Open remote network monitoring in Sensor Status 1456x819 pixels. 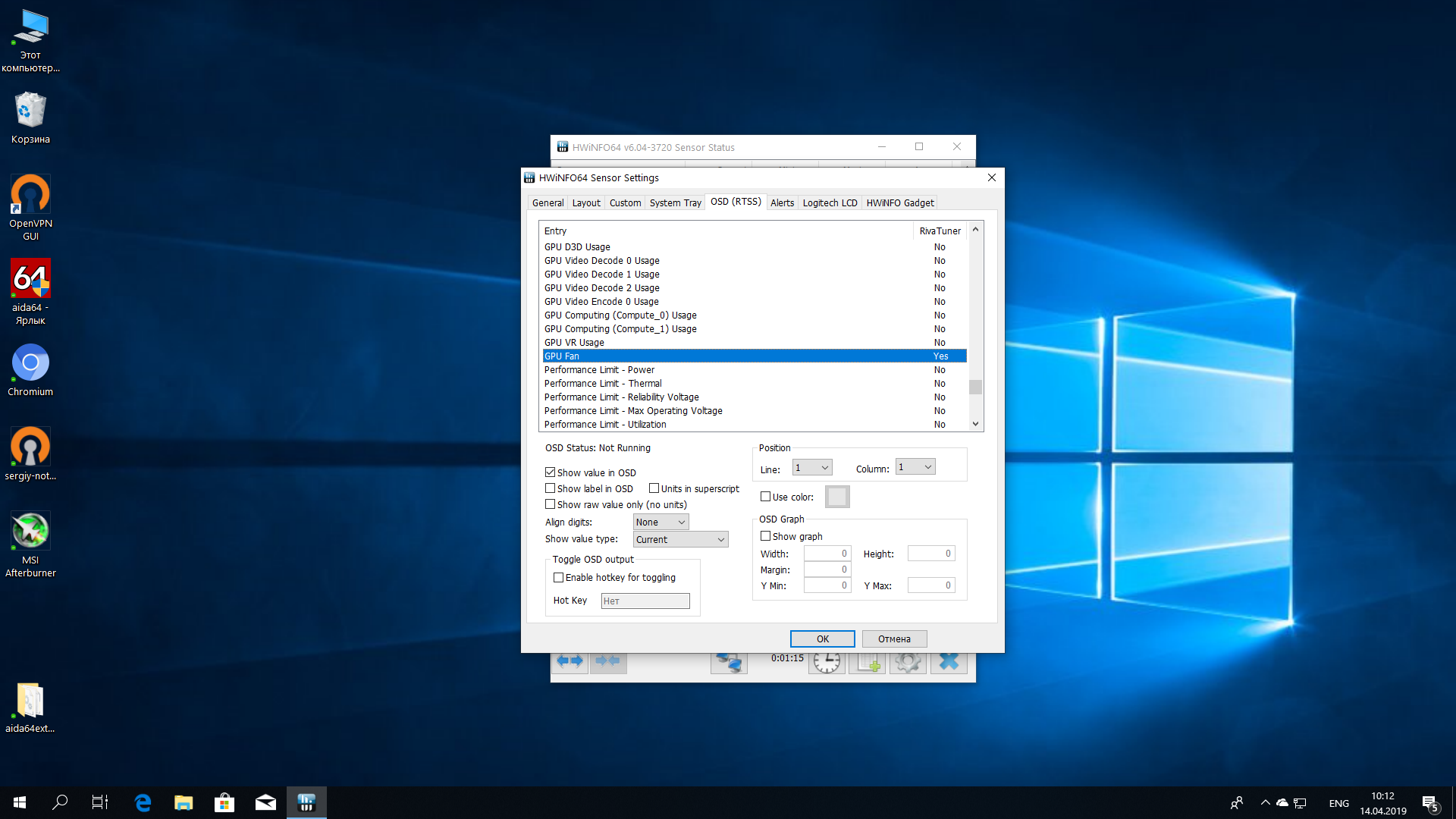coord(729,663)
